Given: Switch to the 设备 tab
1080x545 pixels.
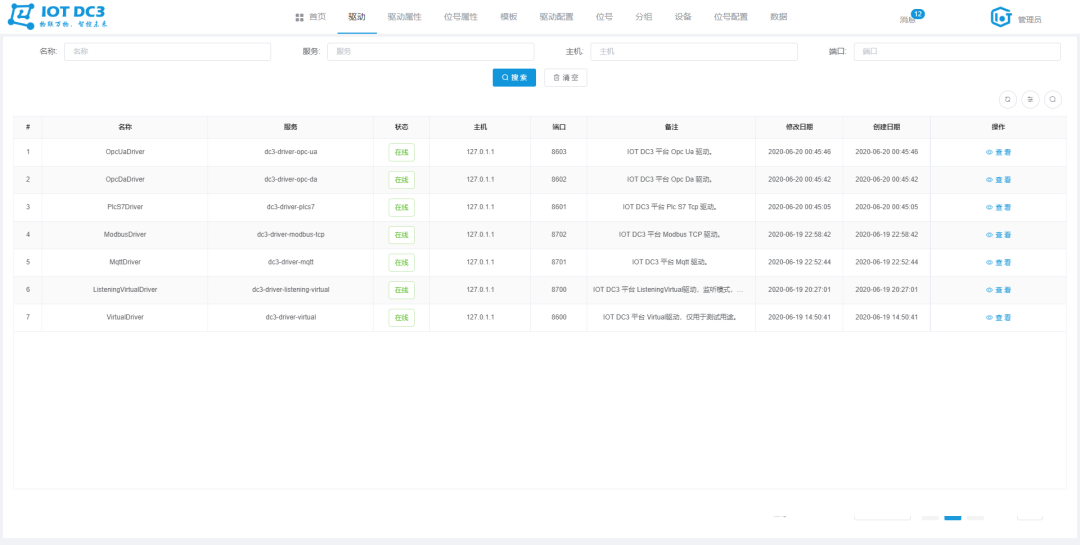Looking at the screenshot, I should [683, 18].
